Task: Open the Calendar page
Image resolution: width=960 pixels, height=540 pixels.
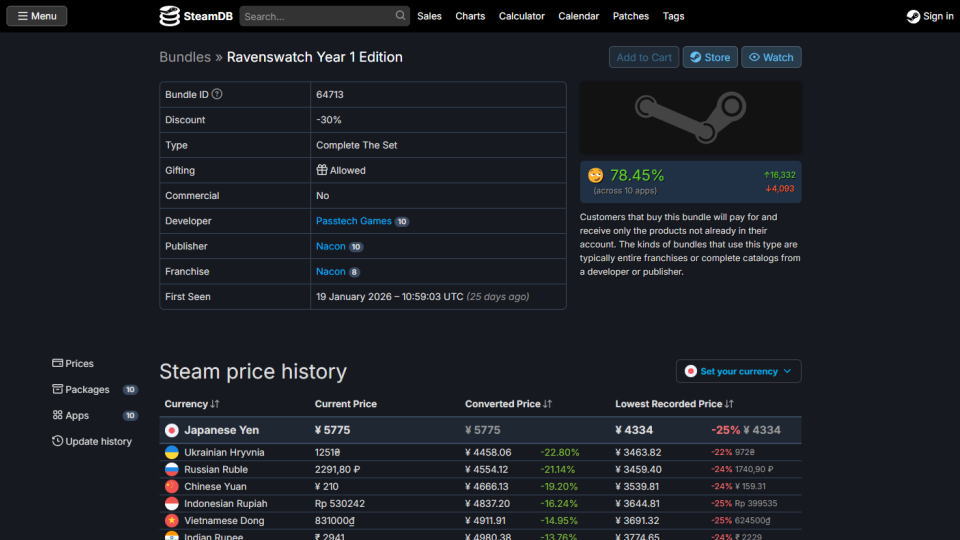Action: click(x=579, y=16)
